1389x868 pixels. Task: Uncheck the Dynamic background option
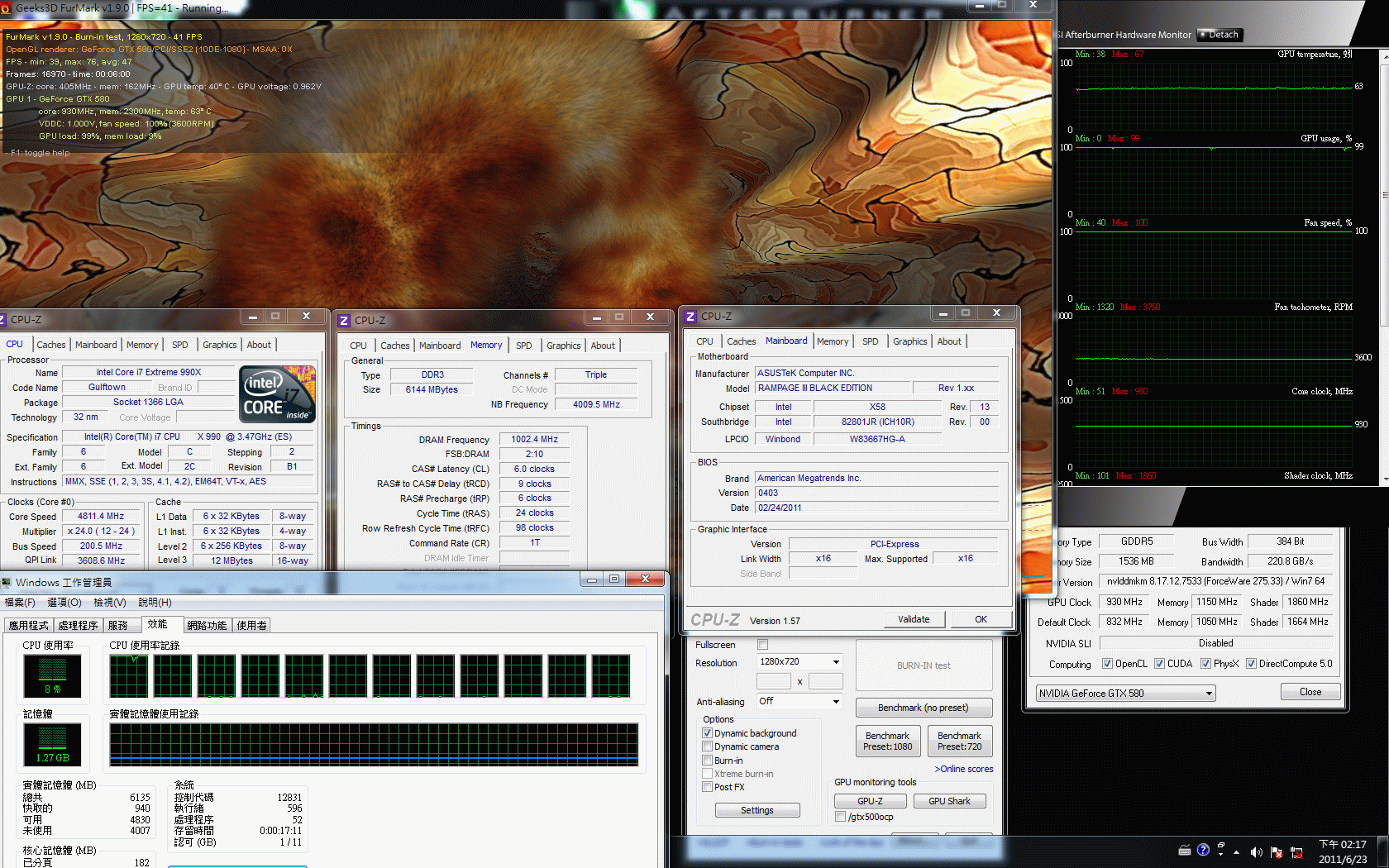[708, 733]
